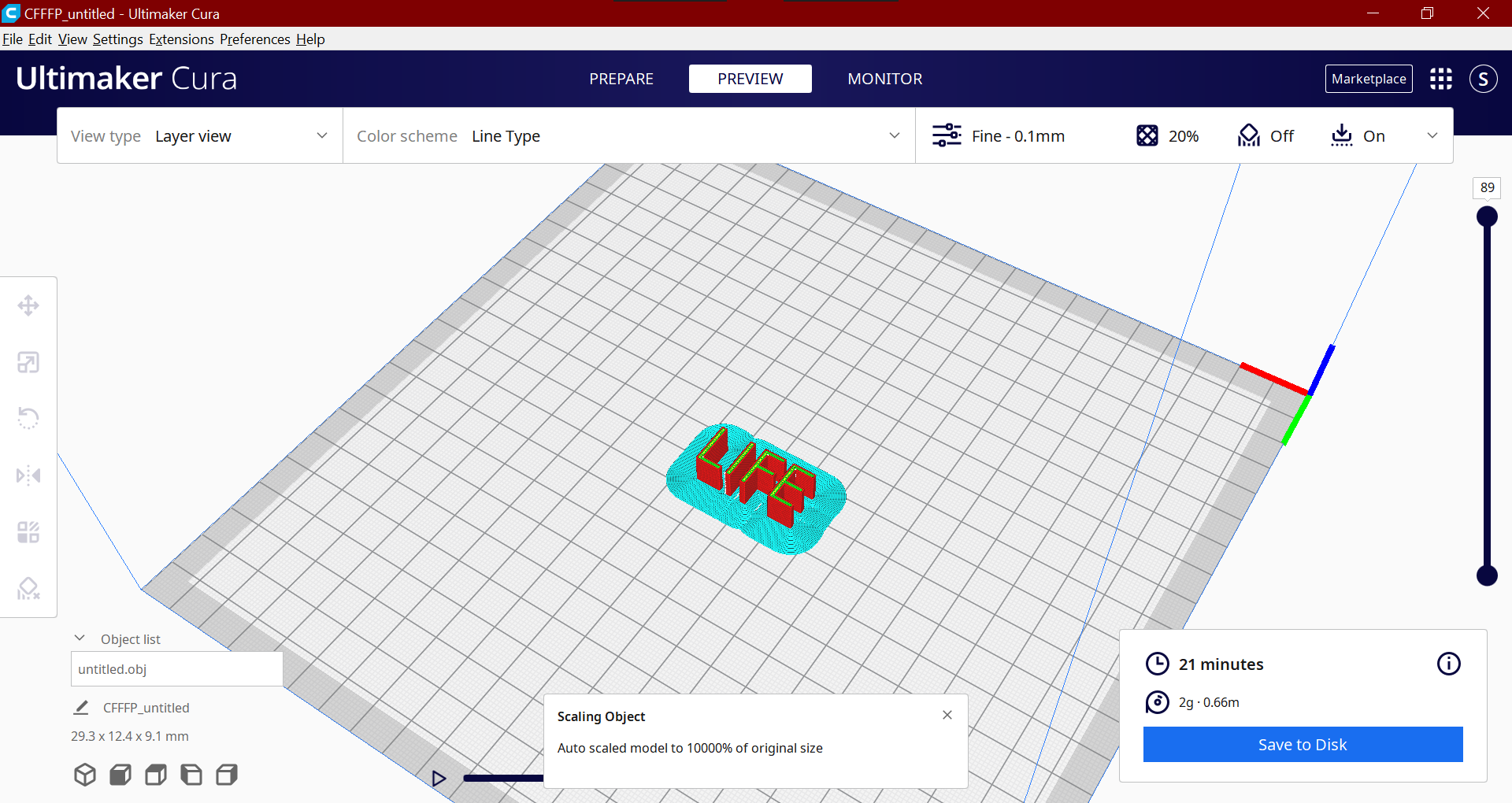
Task: Switch to the MONITOR tab
Action: pyautogui.click(x=885, y=79)
